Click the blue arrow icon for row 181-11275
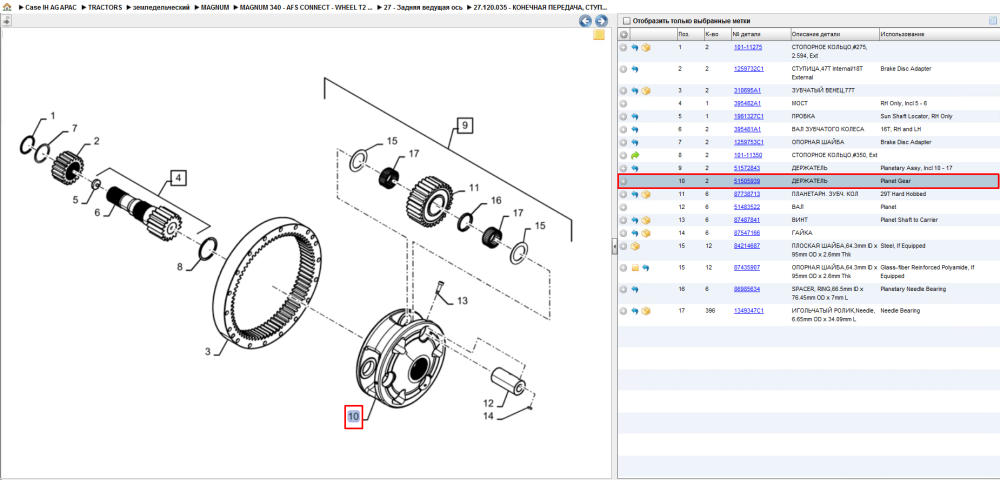This screenshot has height=480, width=1000. click(x=635, y=47)
